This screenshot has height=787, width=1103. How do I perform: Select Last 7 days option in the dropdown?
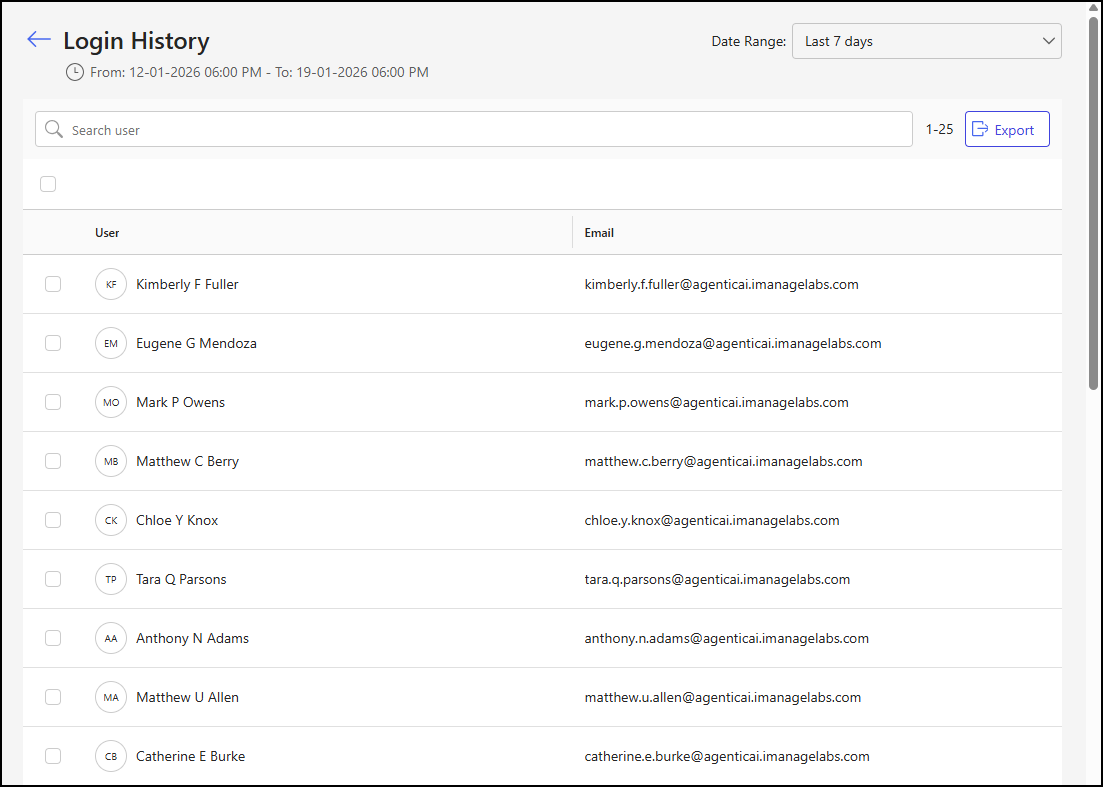pyautogui.click(x=840, y=41)
